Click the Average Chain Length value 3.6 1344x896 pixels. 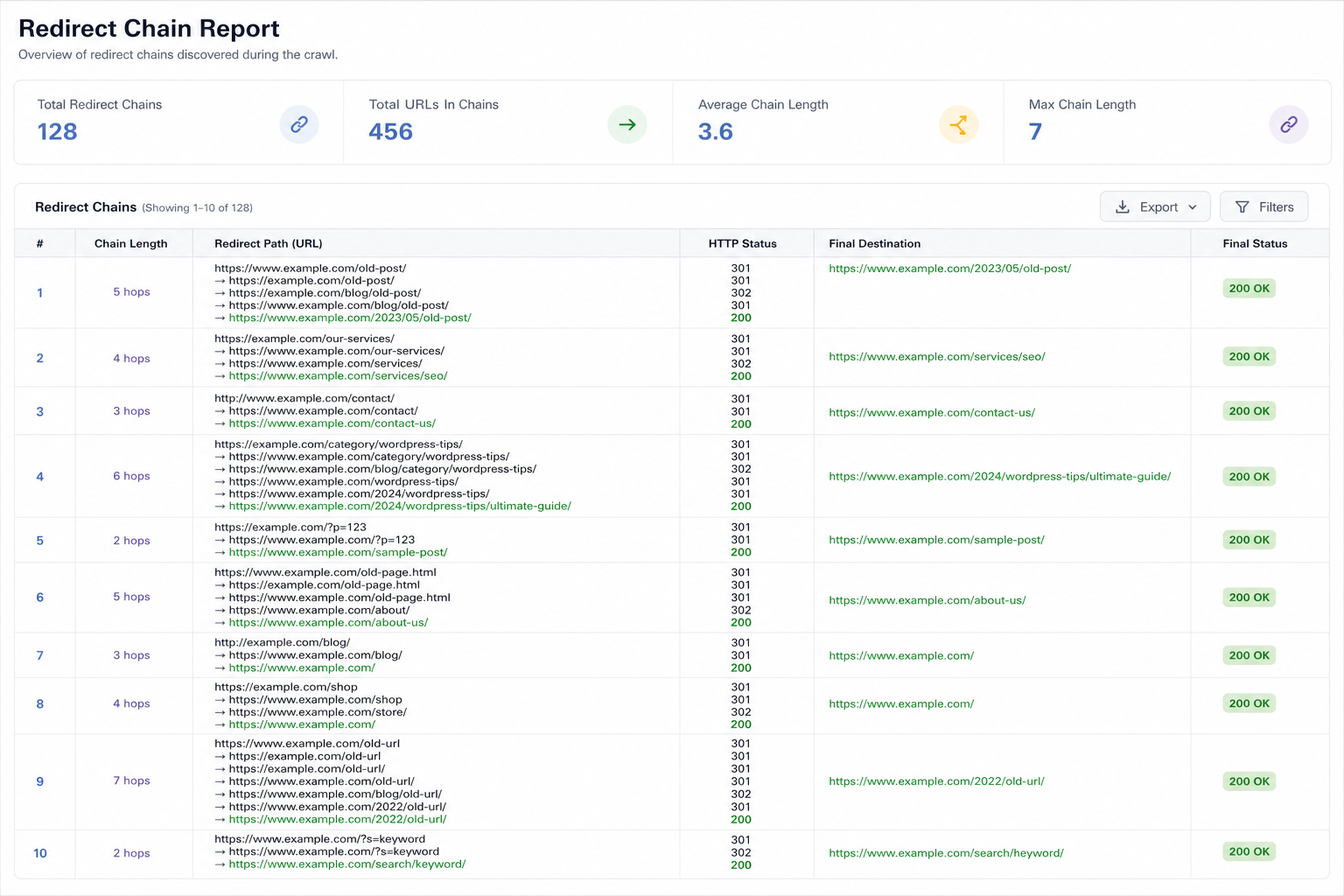[716, 132]
